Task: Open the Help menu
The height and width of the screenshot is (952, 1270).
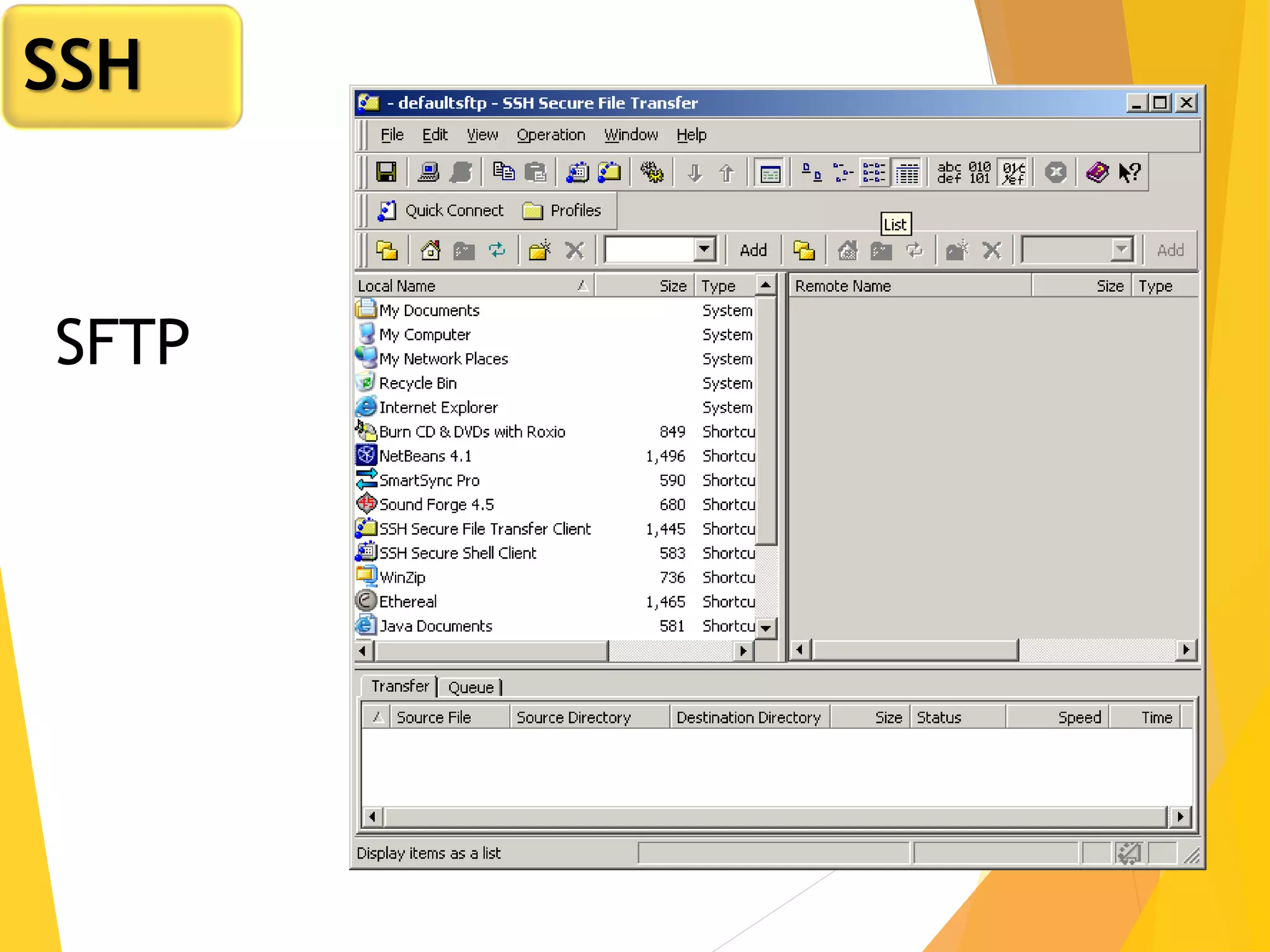Action: pos(691,135)
